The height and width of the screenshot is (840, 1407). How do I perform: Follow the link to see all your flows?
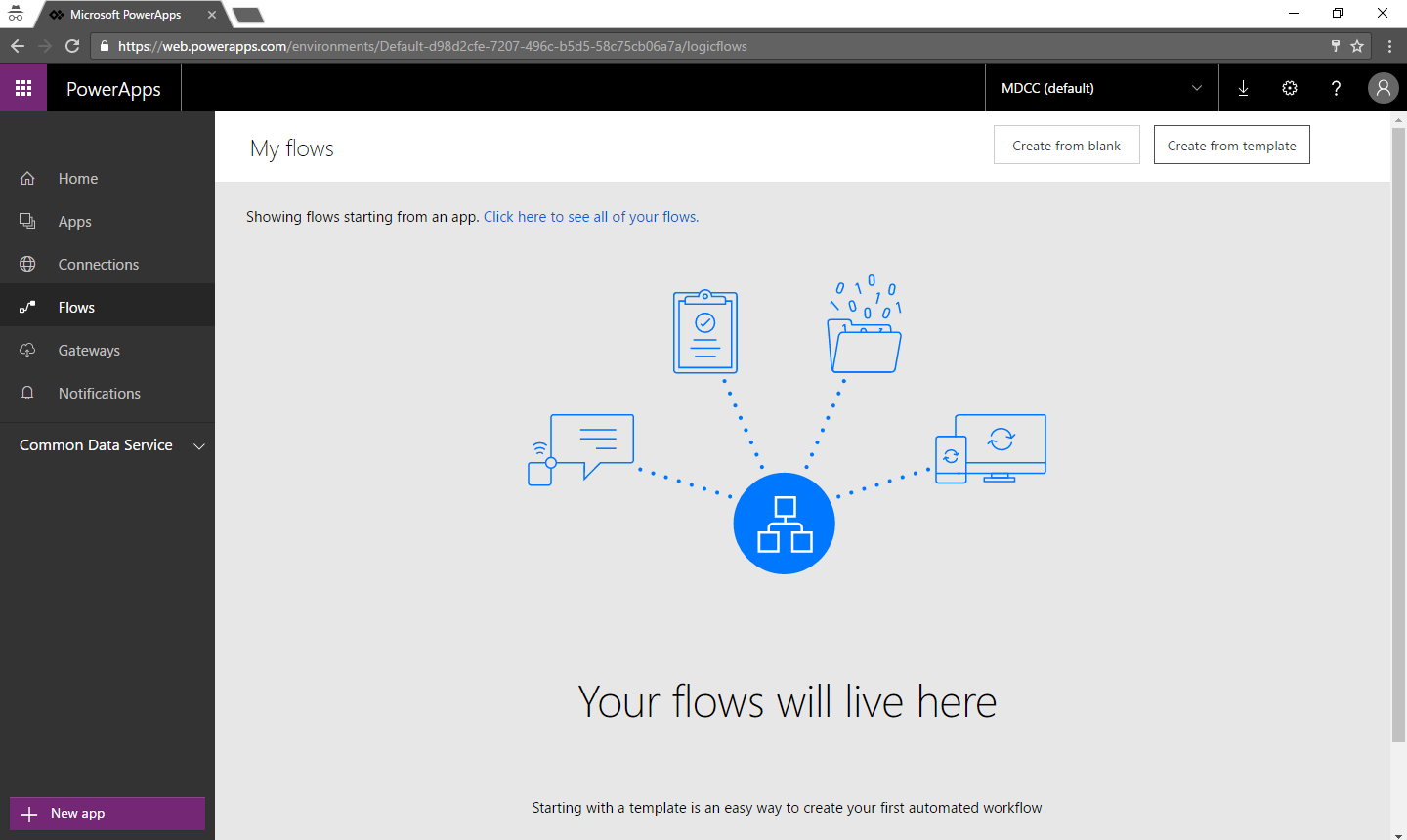tap(590, 217)
